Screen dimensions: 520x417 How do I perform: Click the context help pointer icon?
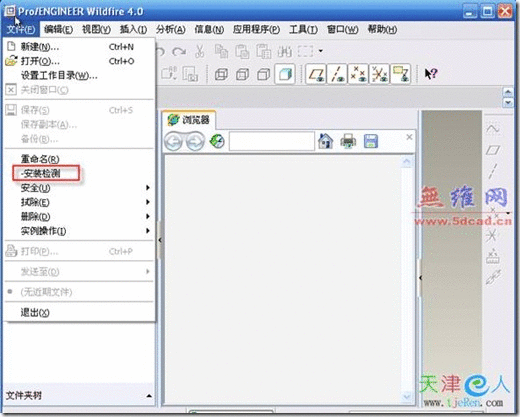431,74
